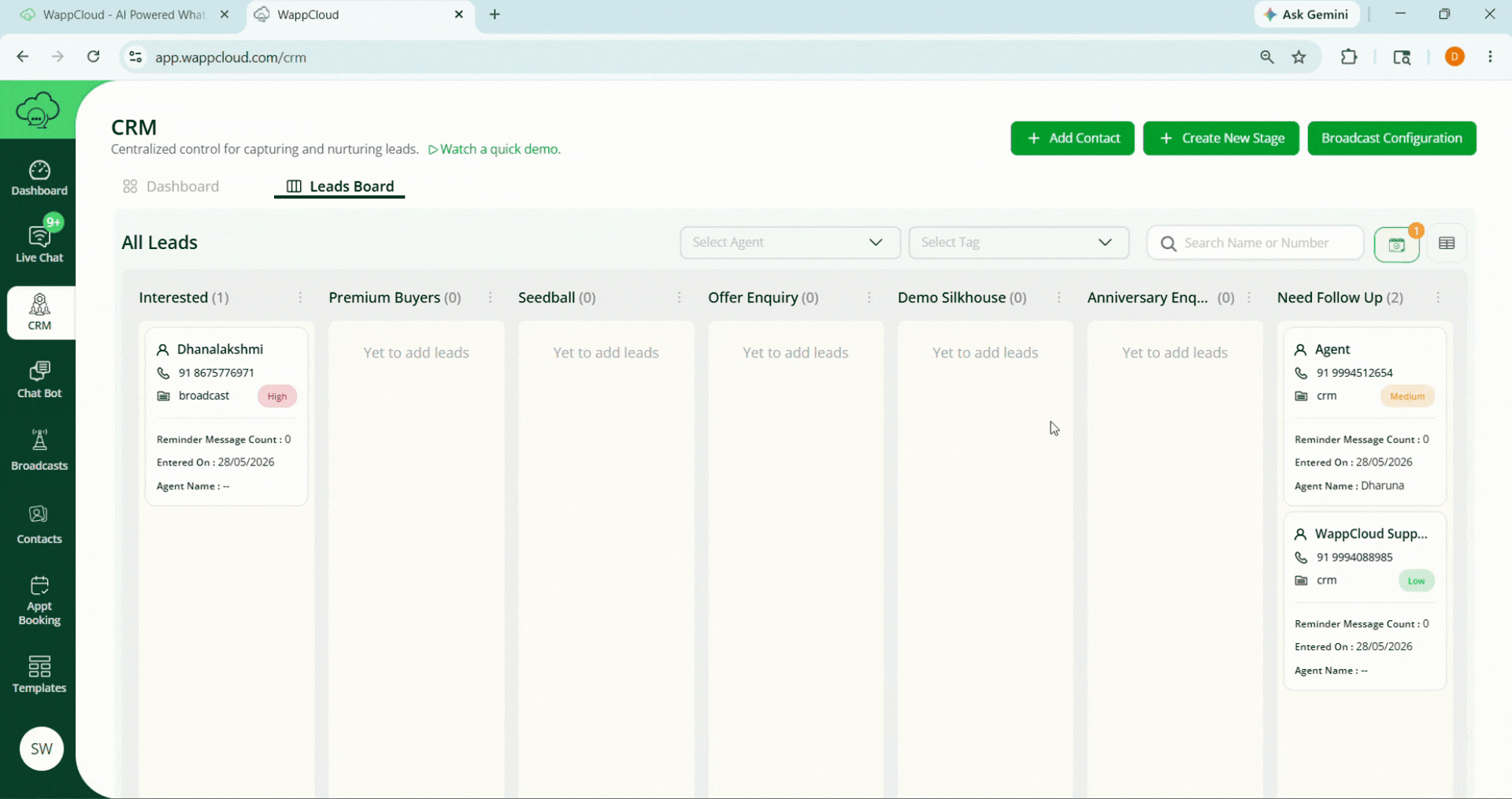The height and width of the screenshot is (799, 1512).
Task: Open the Offer Enquiry stage options menu
Action: coord(869,298)
